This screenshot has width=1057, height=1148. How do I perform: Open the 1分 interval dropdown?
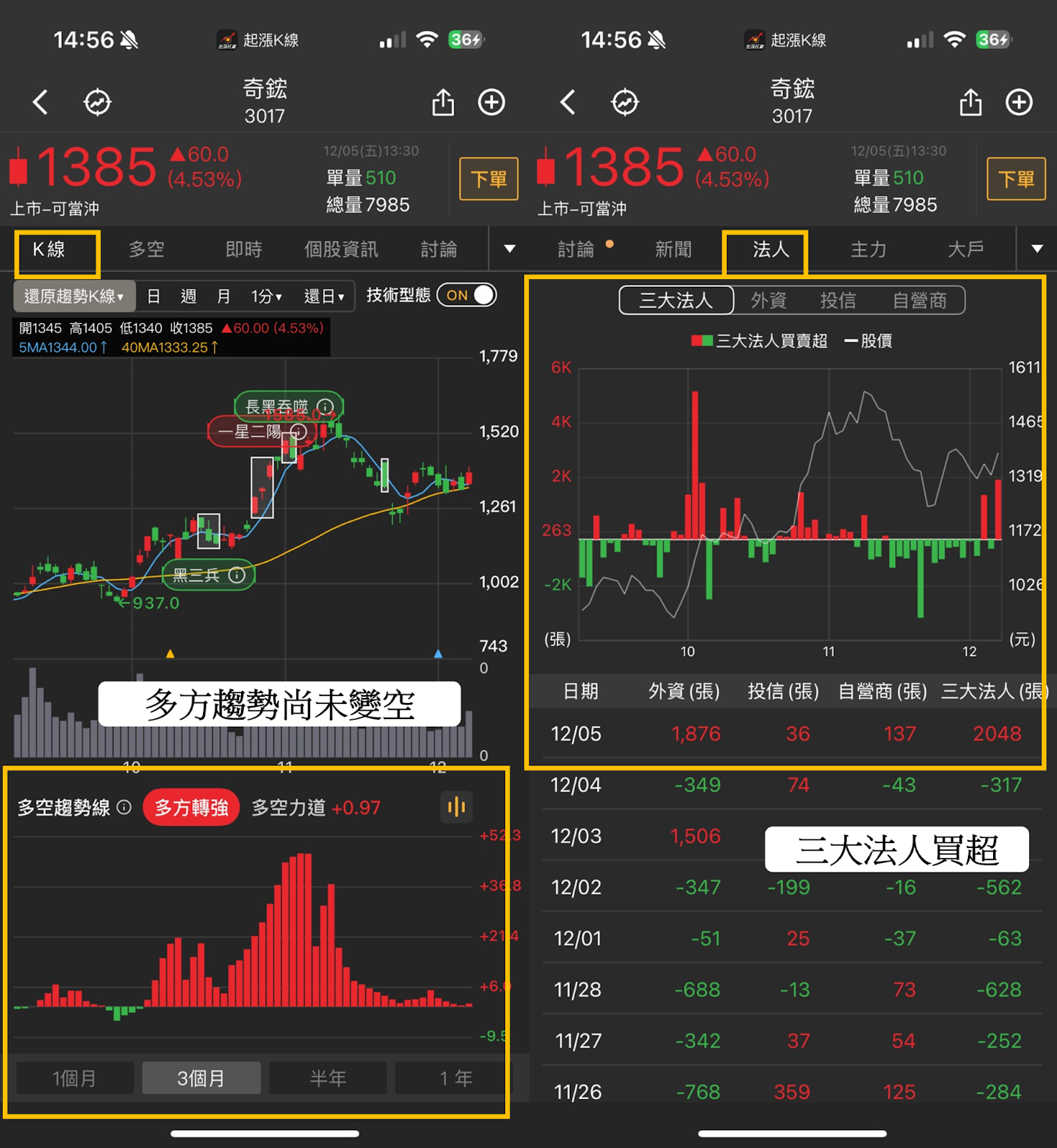[x=266, y=296]
